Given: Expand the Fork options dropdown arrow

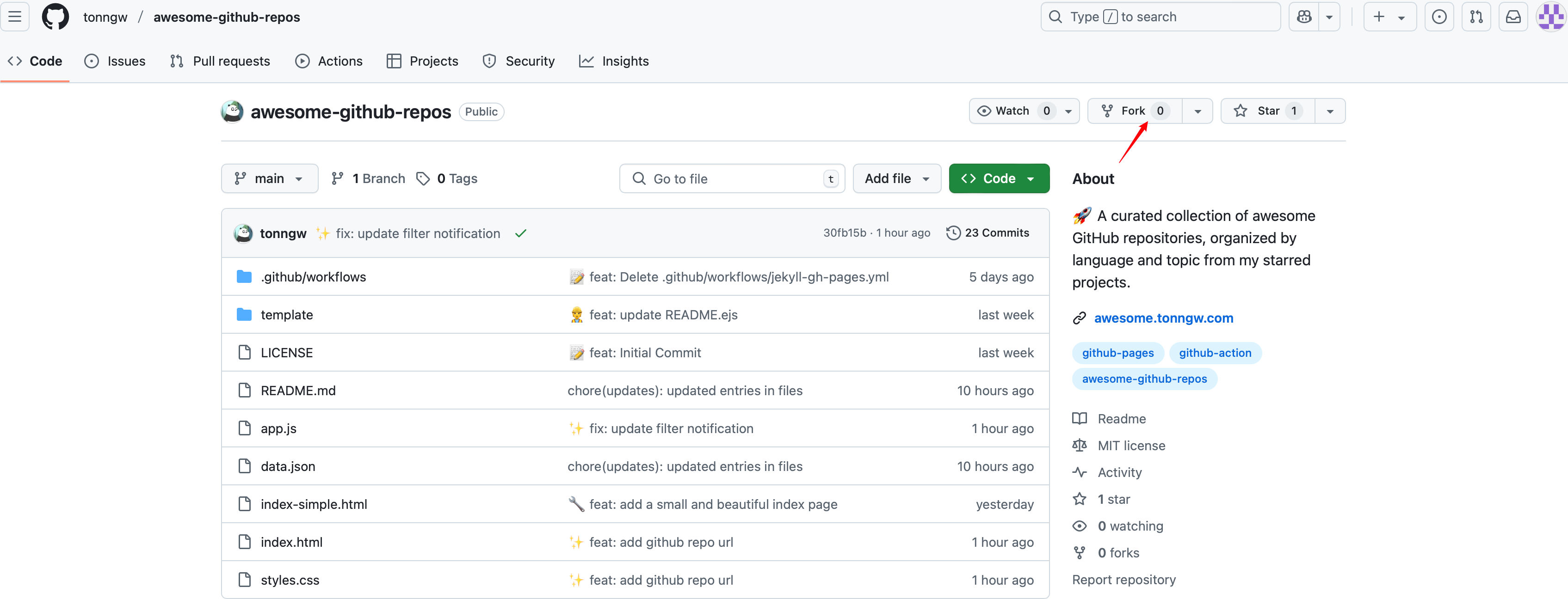Looking at the screenshot, I should click(x=1198, y=111).
